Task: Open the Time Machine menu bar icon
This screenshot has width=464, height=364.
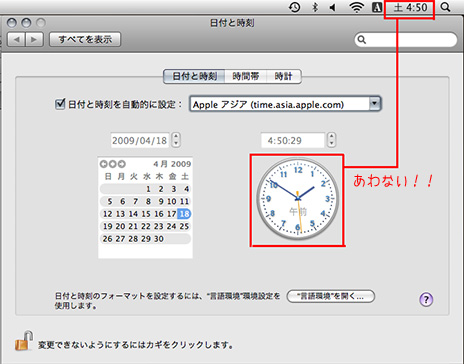Action: 294,7
